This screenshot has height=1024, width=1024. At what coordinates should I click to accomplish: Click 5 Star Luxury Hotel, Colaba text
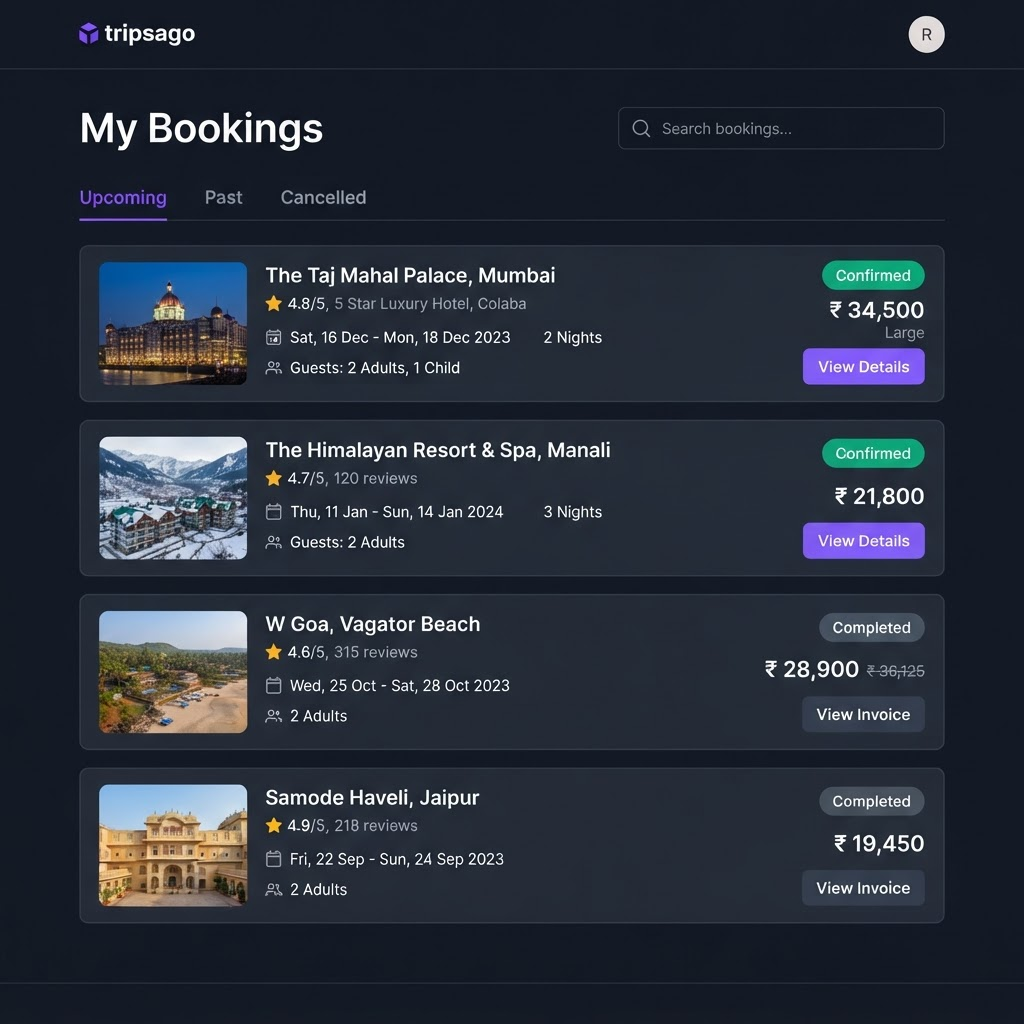coord(430,304)
